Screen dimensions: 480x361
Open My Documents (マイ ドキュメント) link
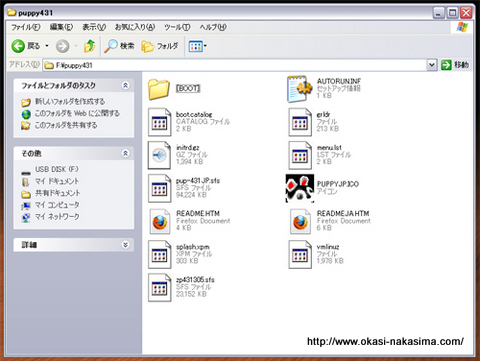[57, 181]
